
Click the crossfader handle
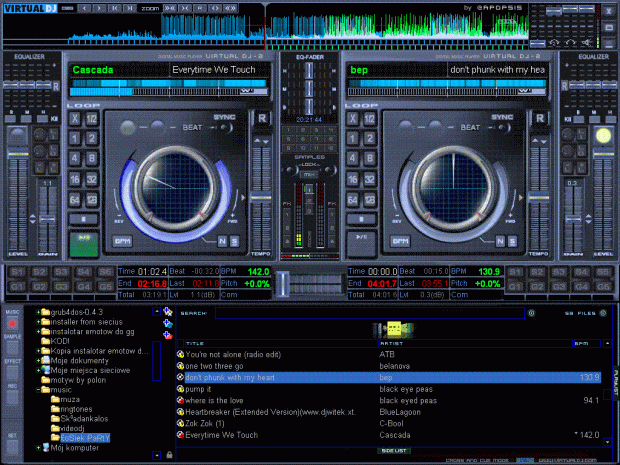[x=282, y=284]
